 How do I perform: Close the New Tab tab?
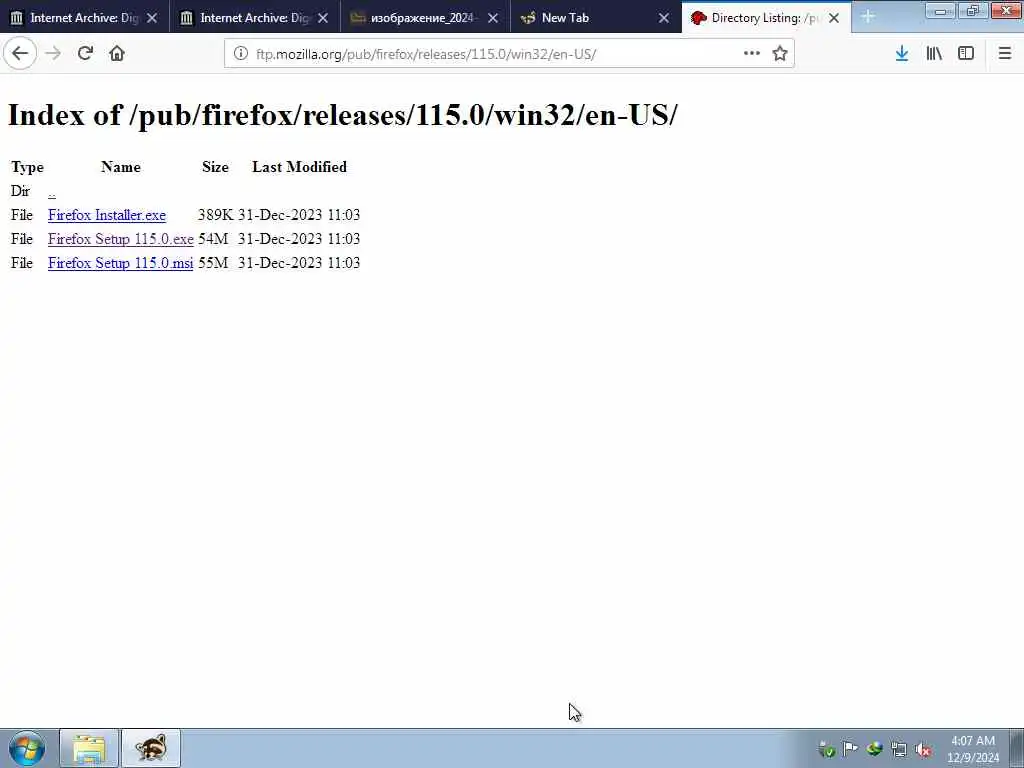coord(664,18)
